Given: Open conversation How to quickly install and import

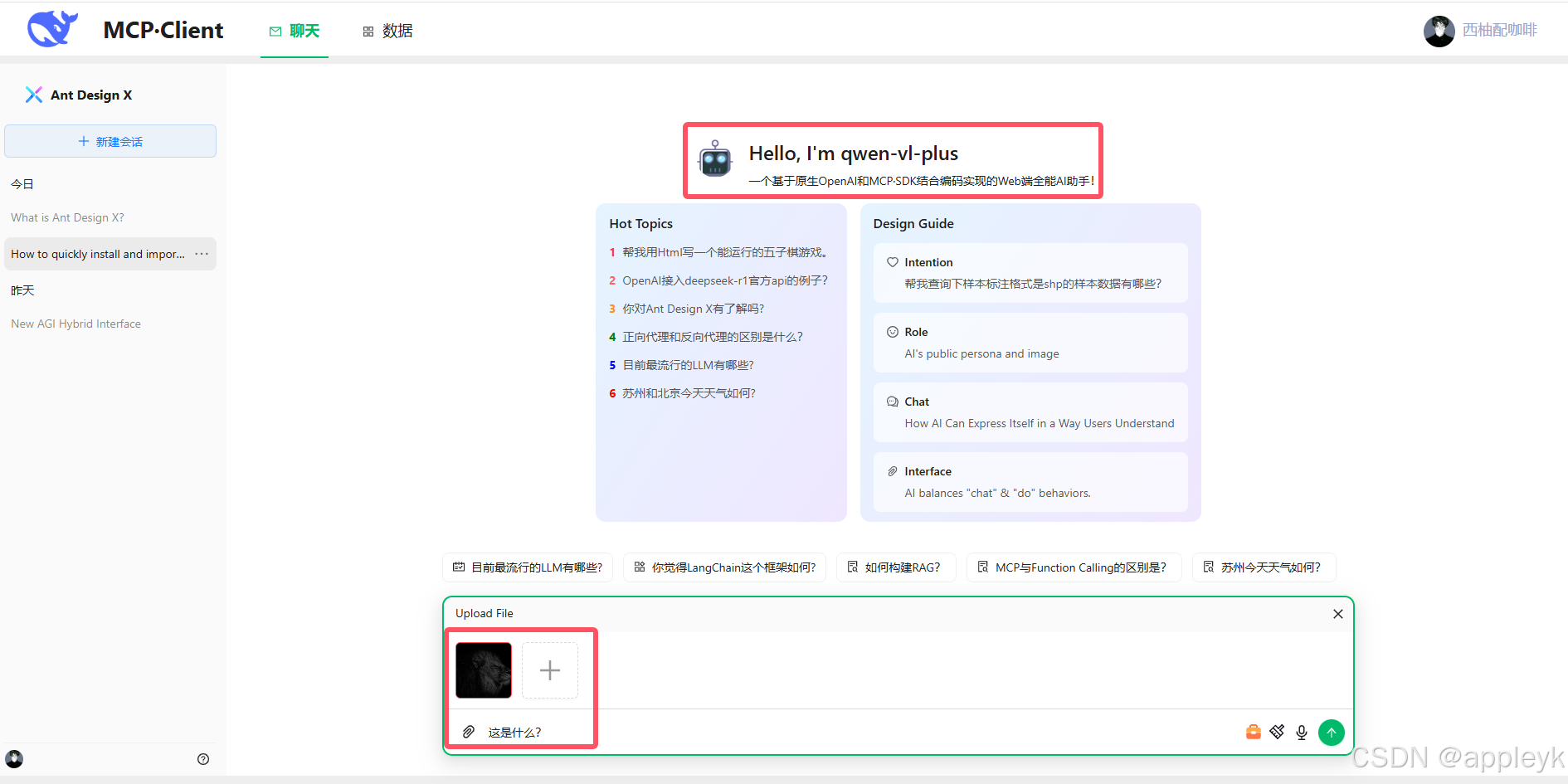Looking at the screenshot, I should tap(110, 254).
